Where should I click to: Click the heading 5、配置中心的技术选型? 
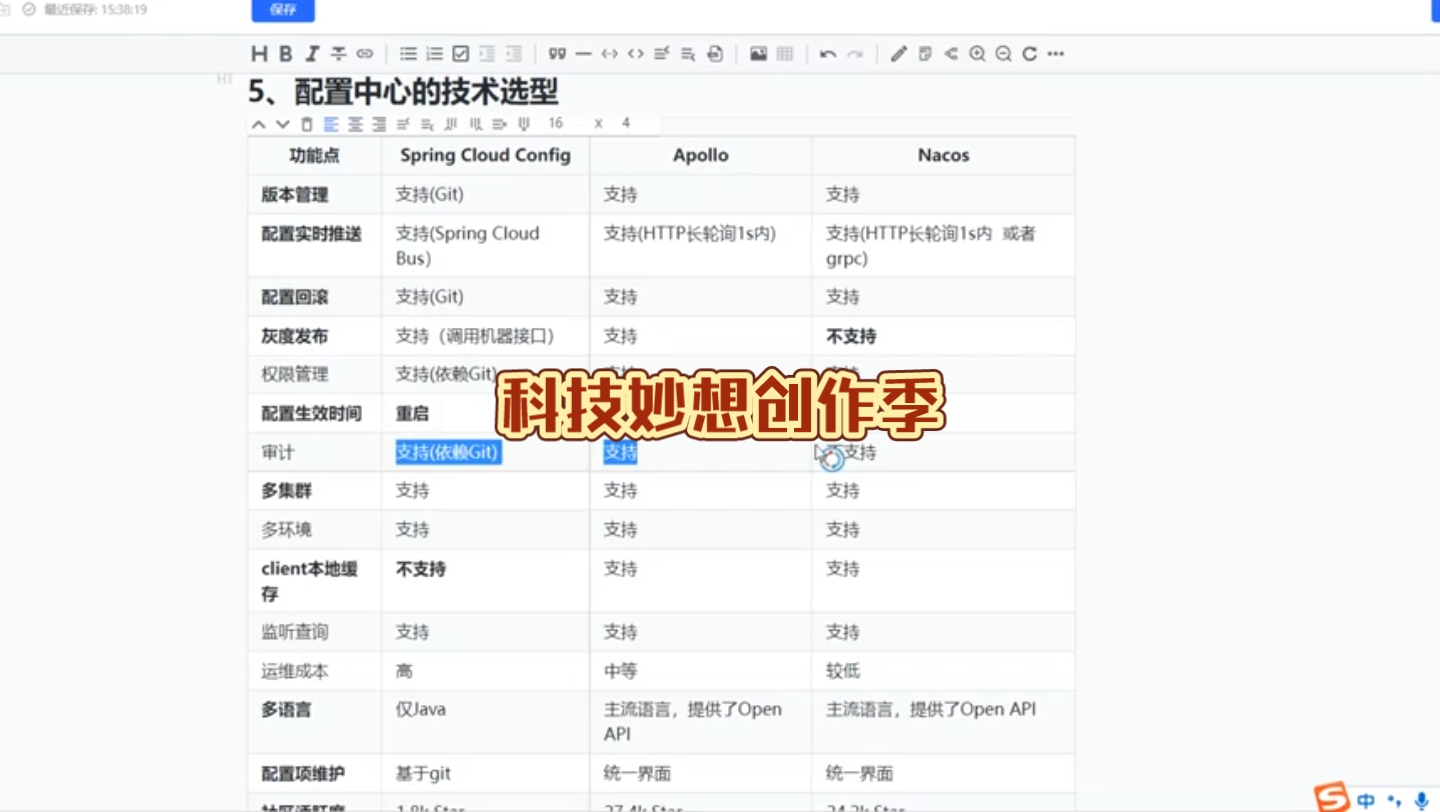(403, 92)
